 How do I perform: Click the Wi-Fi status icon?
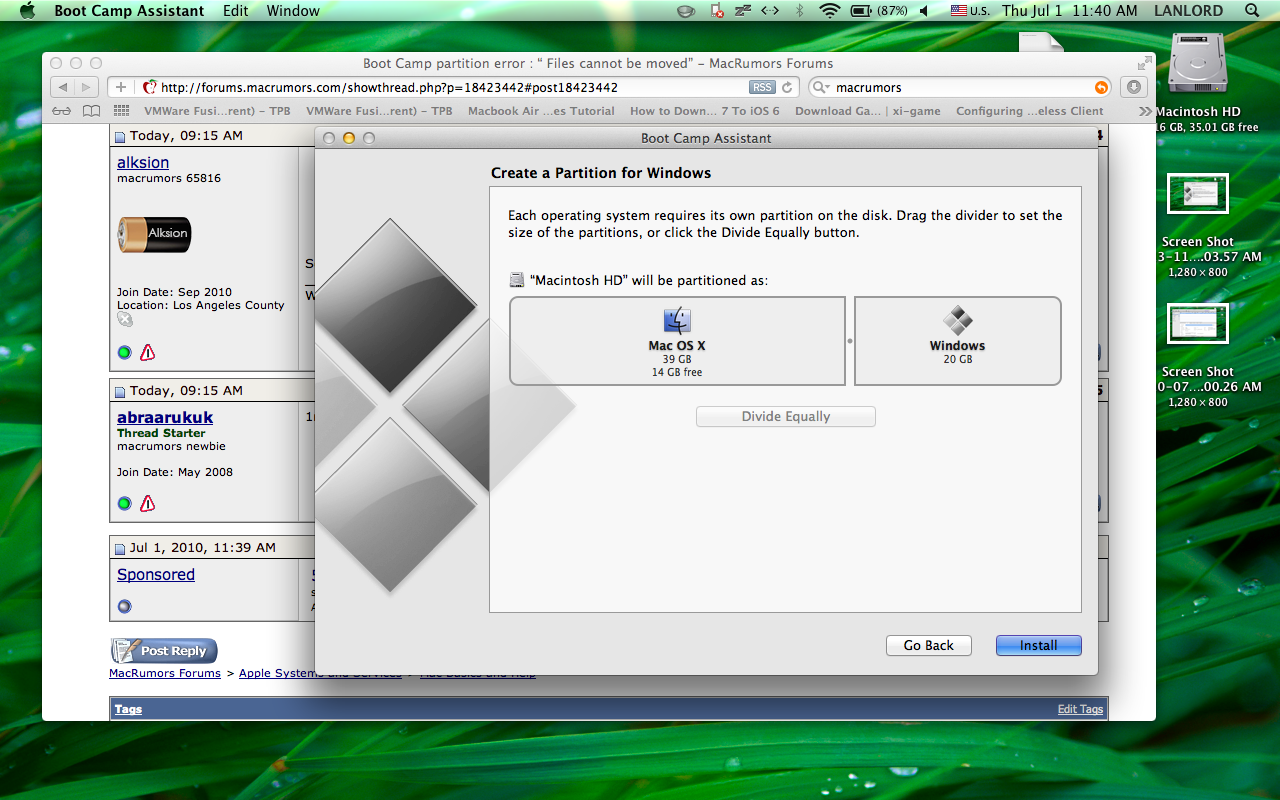[x=829, y=11]
